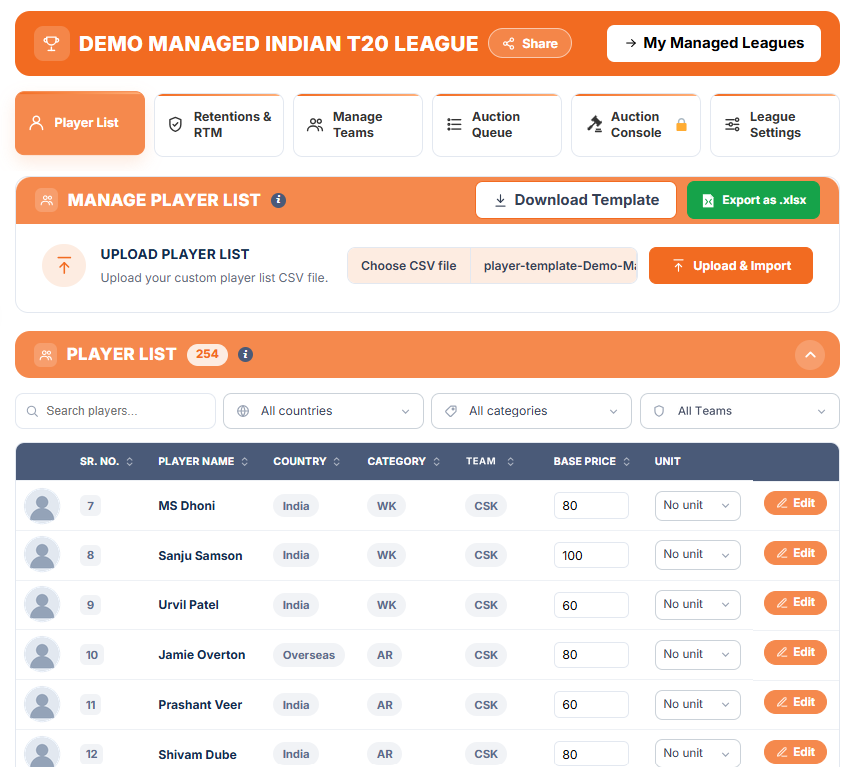Edit the MS Dhoni row
The height and width of the screenshot is (767, 852).
click(795, 503)
